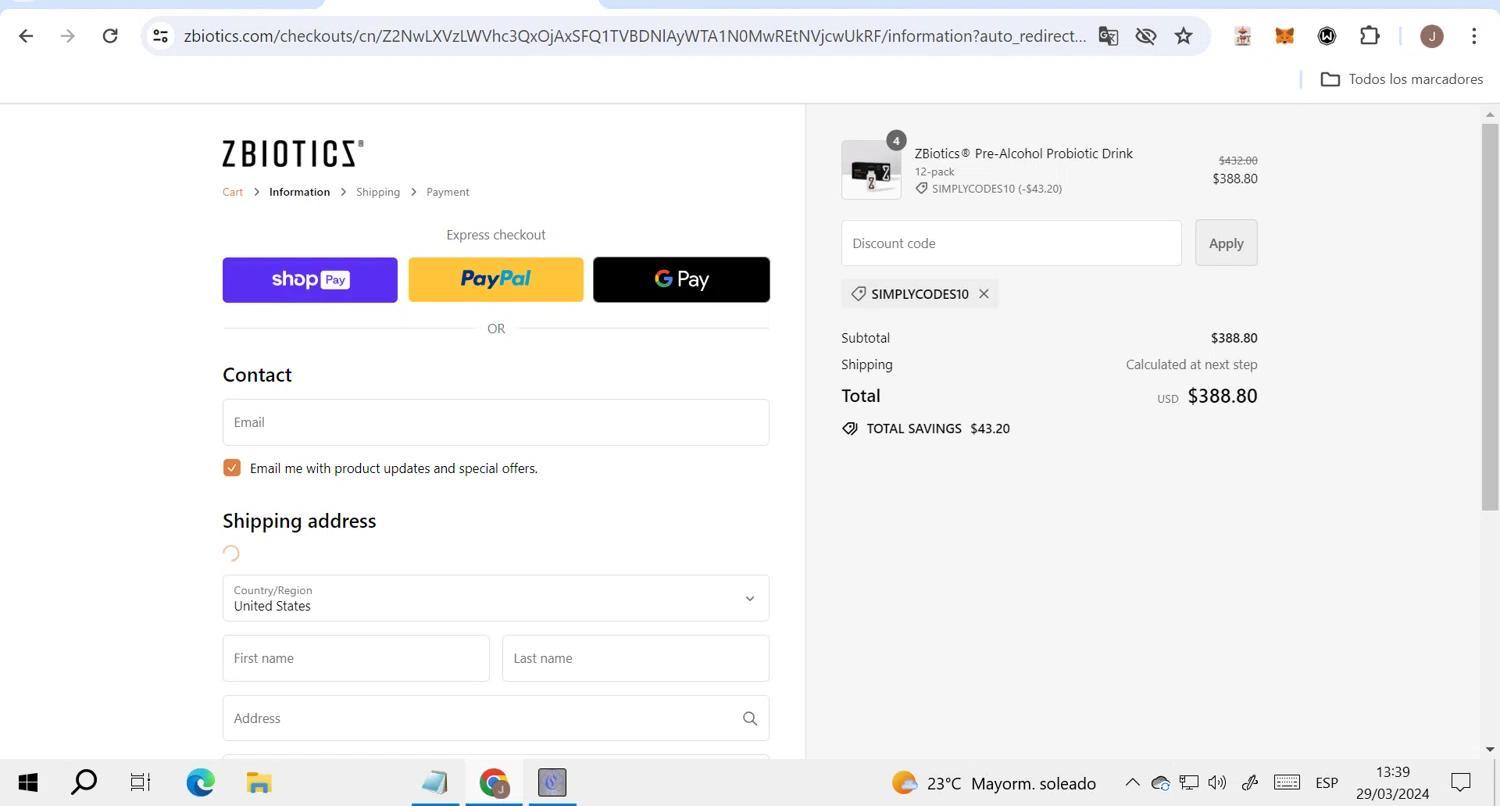Go back with the browser back arrow

point(26,36)
